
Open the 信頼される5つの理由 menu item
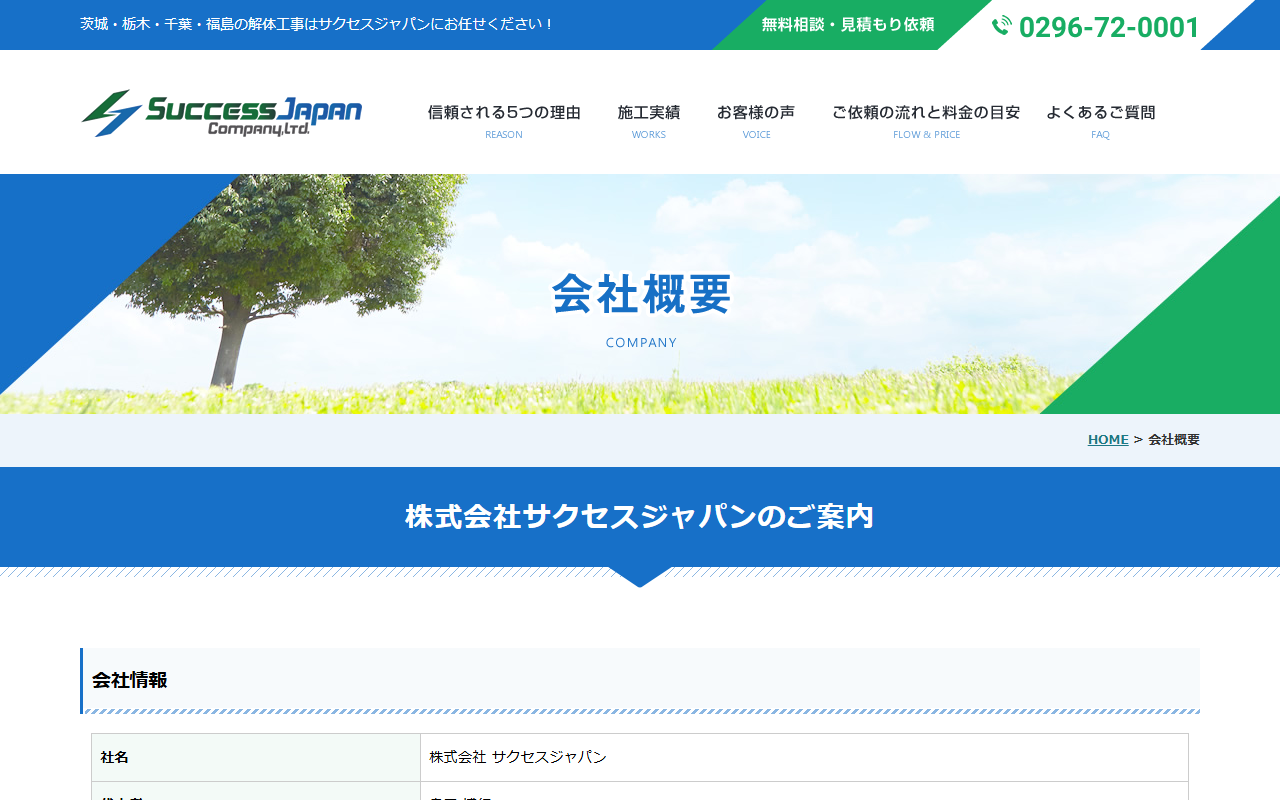pos(504,120)
